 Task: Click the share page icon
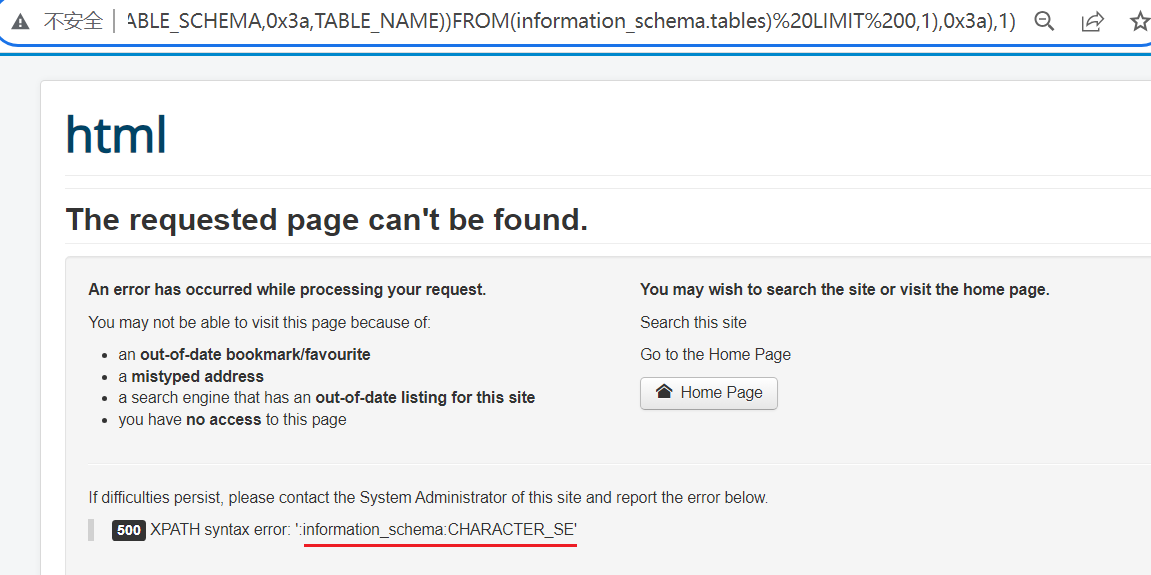[x=1093, y=22]
